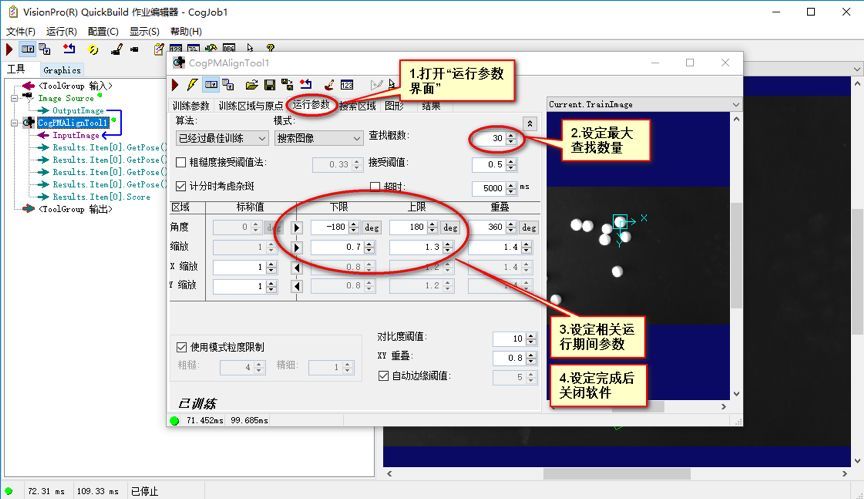Click the microscope icon in main toolbar
This screenshot has width=864, height=499.
tap(116, 50)
